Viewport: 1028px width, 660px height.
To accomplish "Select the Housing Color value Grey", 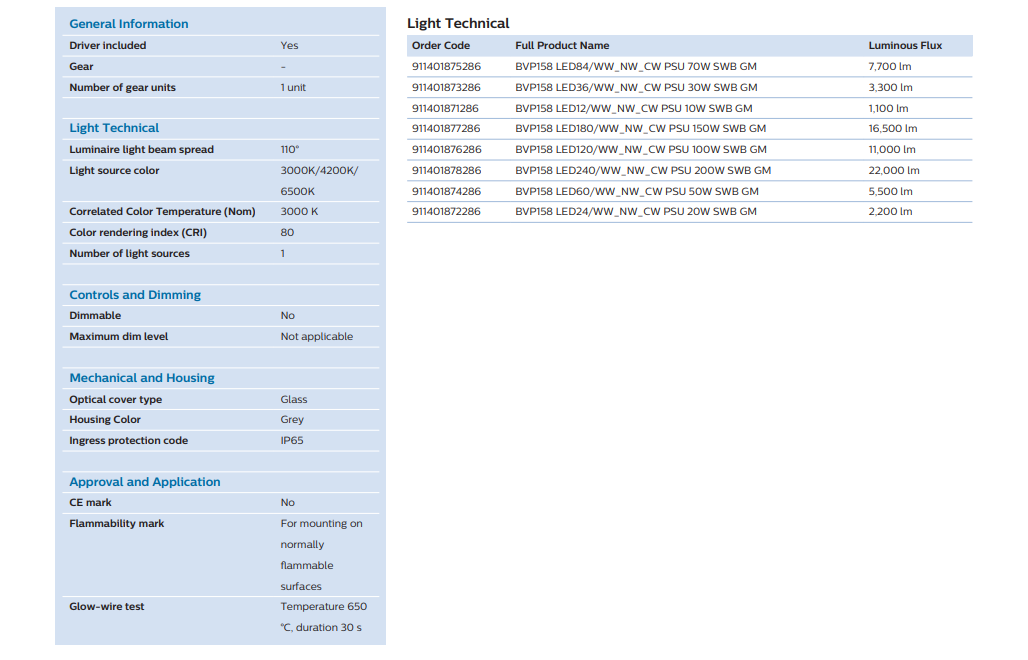I will point(292,420).
